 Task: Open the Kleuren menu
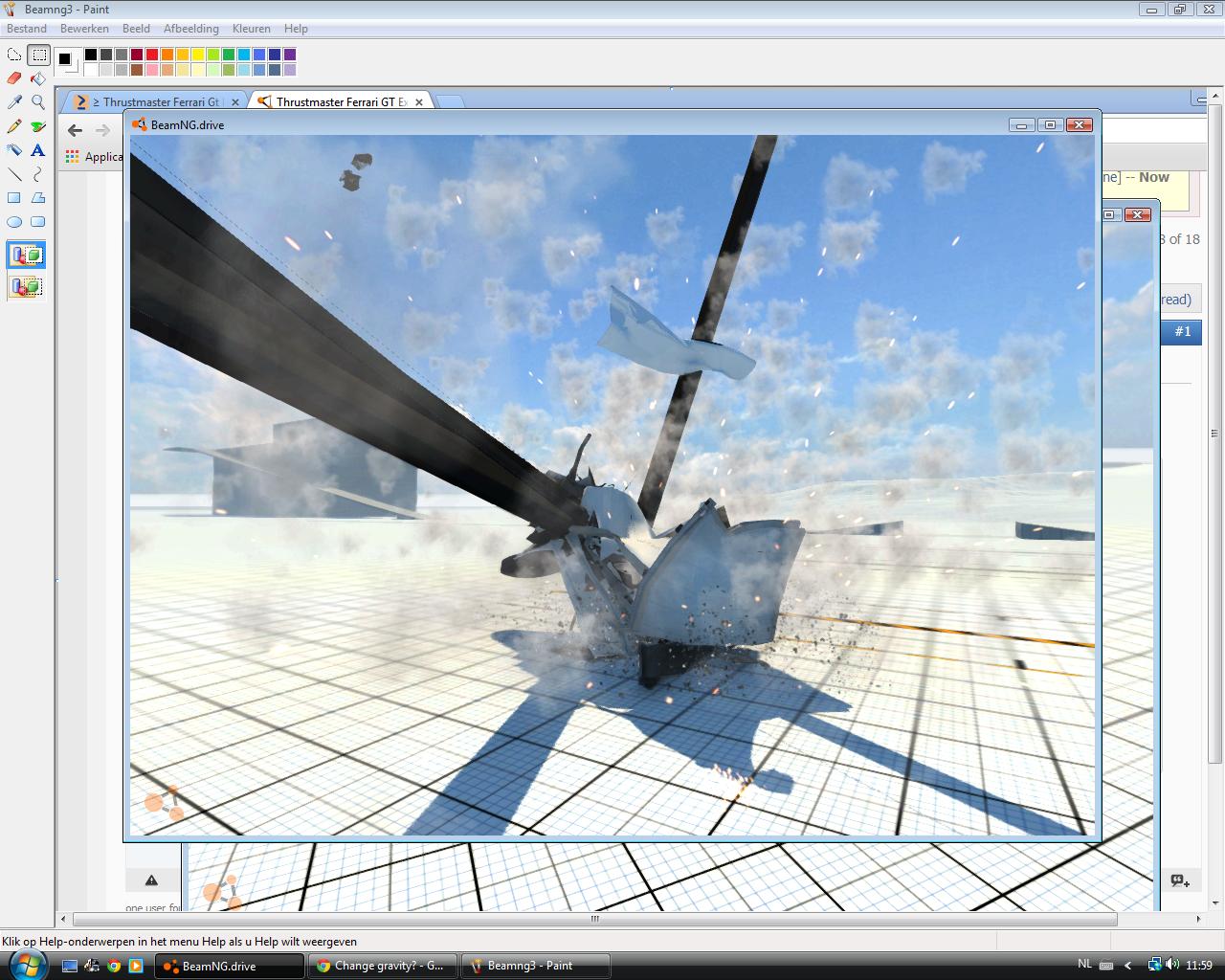point(251,29)
